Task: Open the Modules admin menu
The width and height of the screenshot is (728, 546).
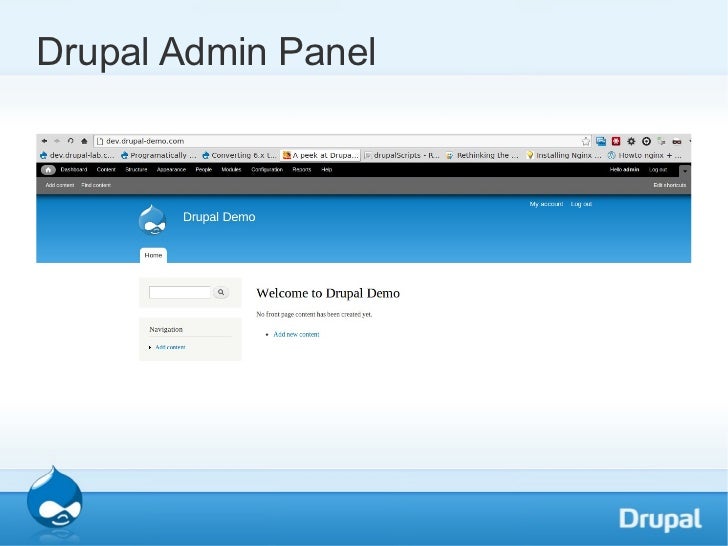Action: [x=231, y=169]
